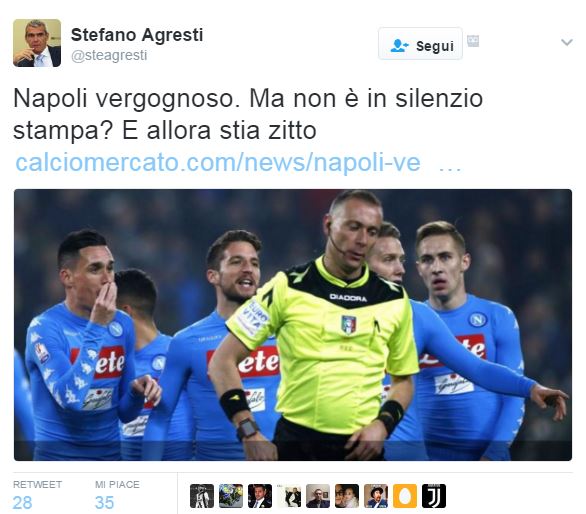Viewport: 586px width, 514px height.
Task: Open the fourth avatar with white background
Action: point(289,496)
